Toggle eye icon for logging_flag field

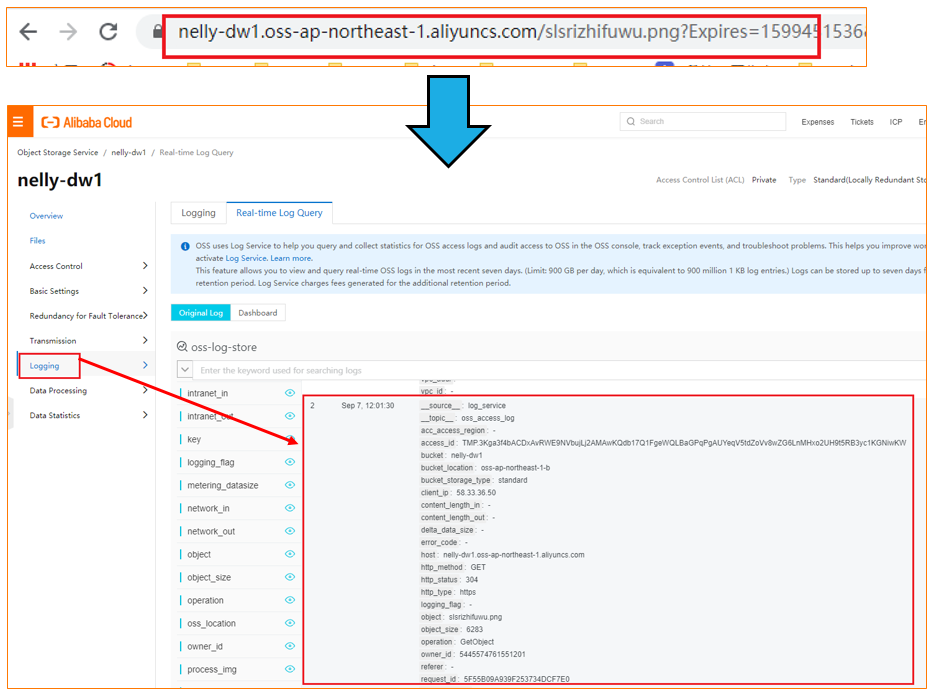290,462
